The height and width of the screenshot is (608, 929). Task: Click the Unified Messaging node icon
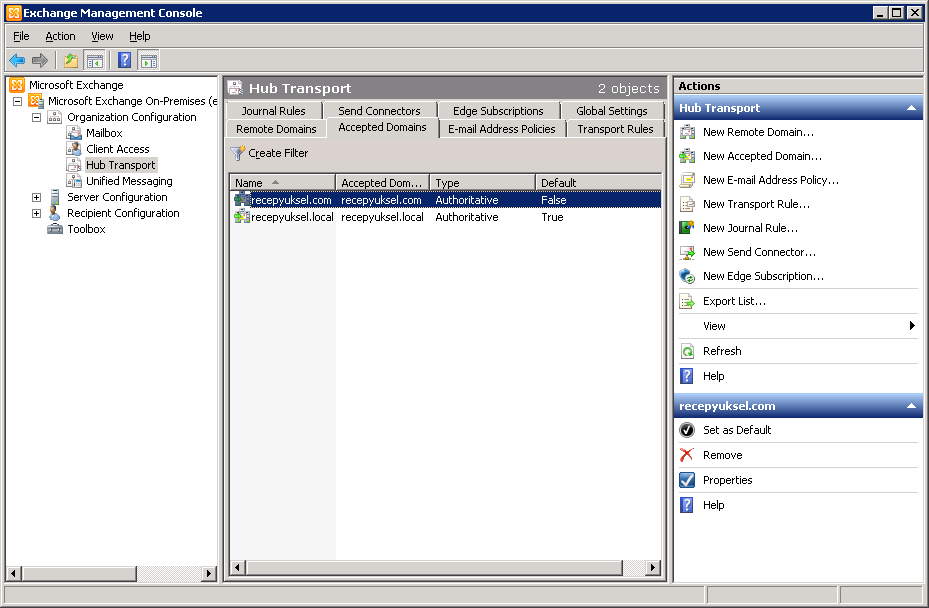(x=74, y=181)
